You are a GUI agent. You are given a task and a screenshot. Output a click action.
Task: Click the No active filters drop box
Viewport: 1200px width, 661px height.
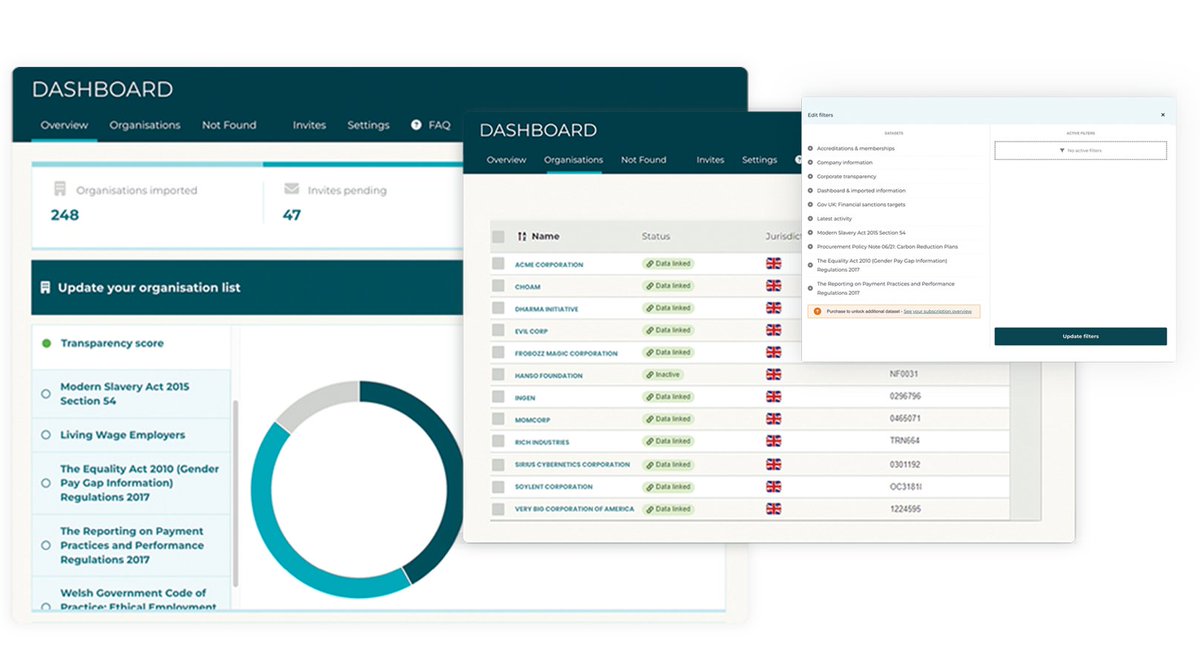(1080, 150)
